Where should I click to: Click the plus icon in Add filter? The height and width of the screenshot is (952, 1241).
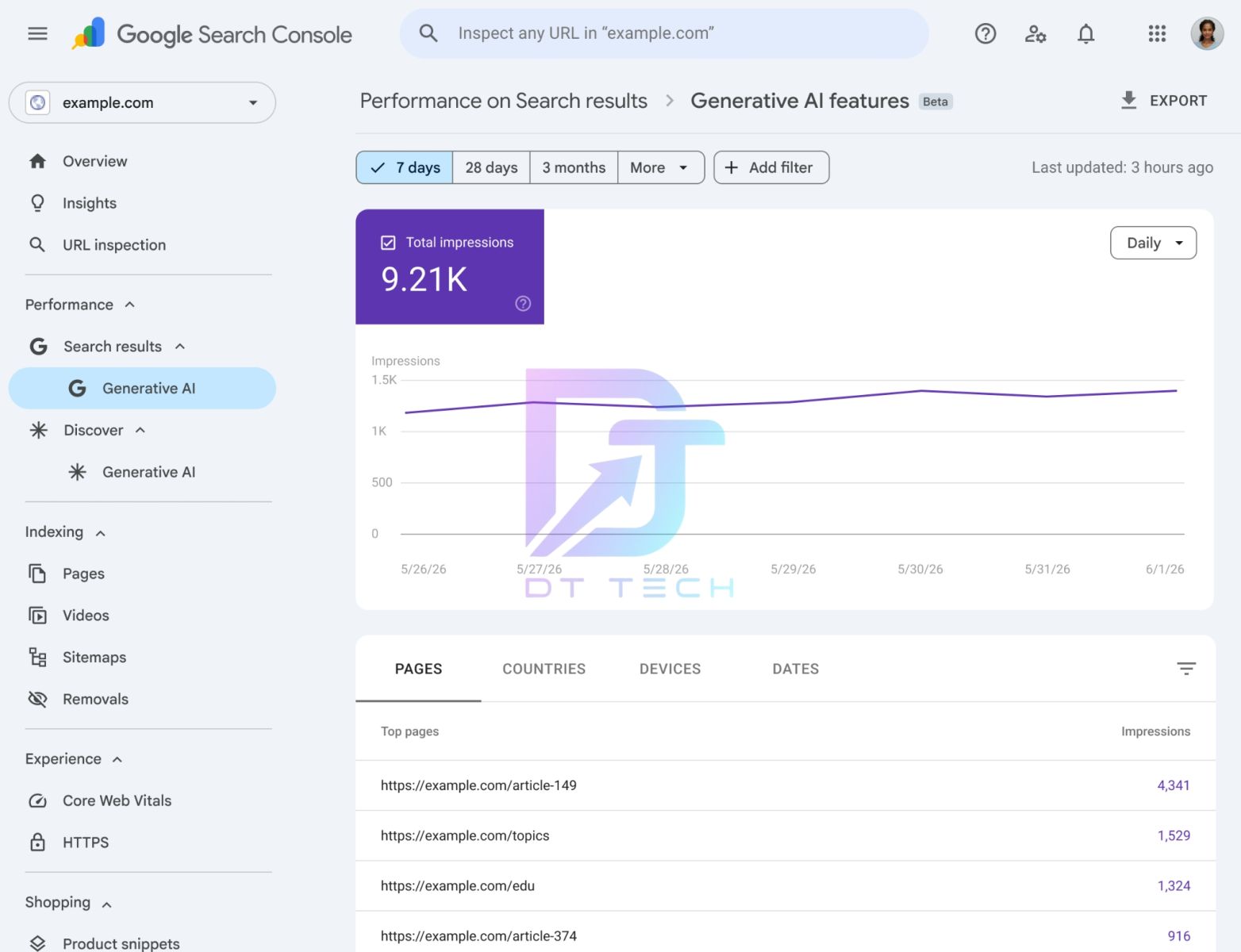731,167
